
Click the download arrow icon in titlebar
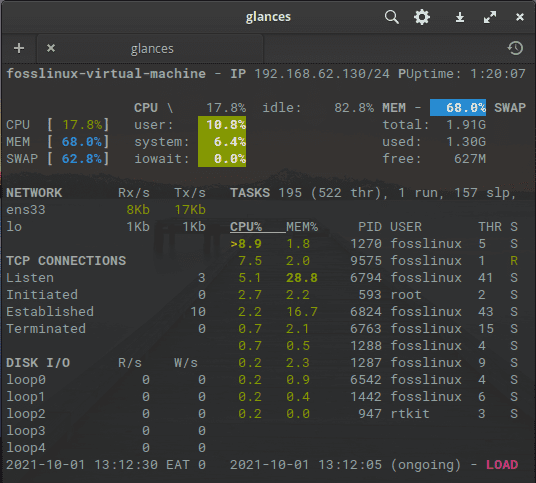pyautogui.click(x=460, y=17)
